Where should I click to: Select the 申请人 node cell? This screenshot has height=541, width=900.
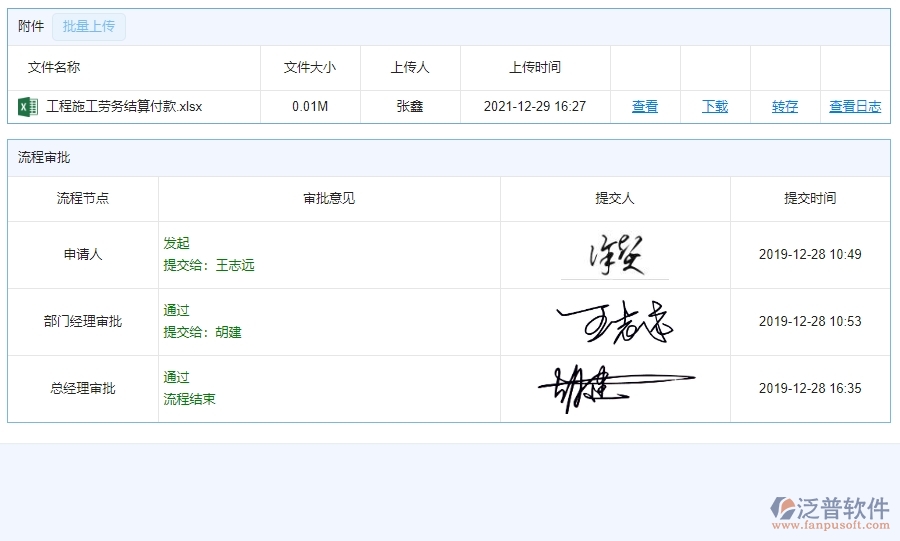83,255
